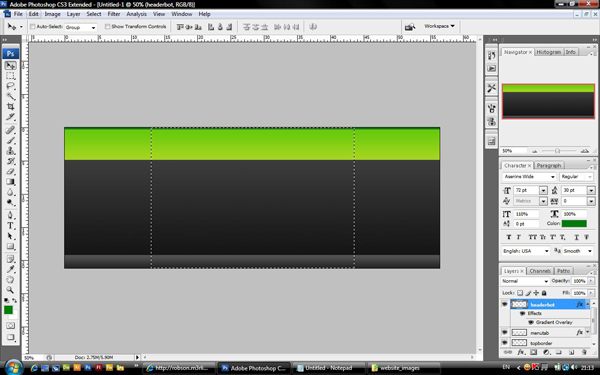This screenshot has height=375, width=600.
Task: Select the Brush tool
Action: 11,140
